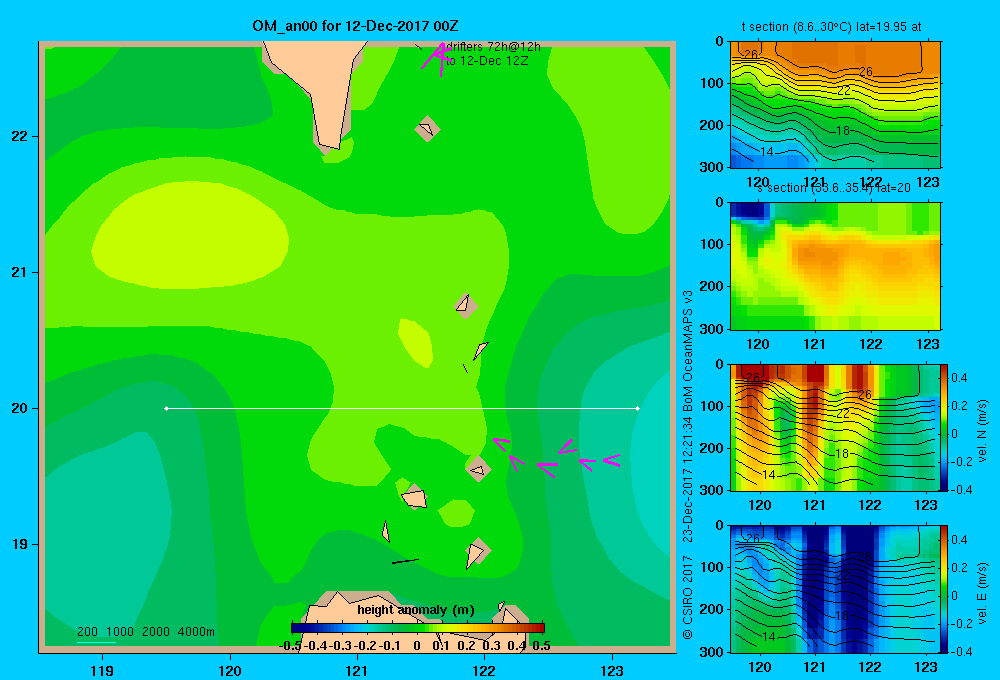Click the latitude label 21 on main map
1000x680 pixels.
click(20, 272)
